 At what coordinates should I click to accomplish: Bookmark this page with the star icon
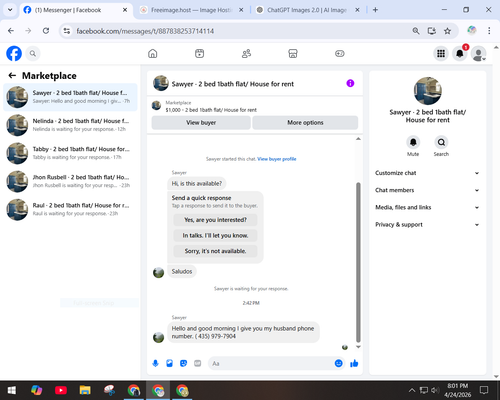coord(447,31)
